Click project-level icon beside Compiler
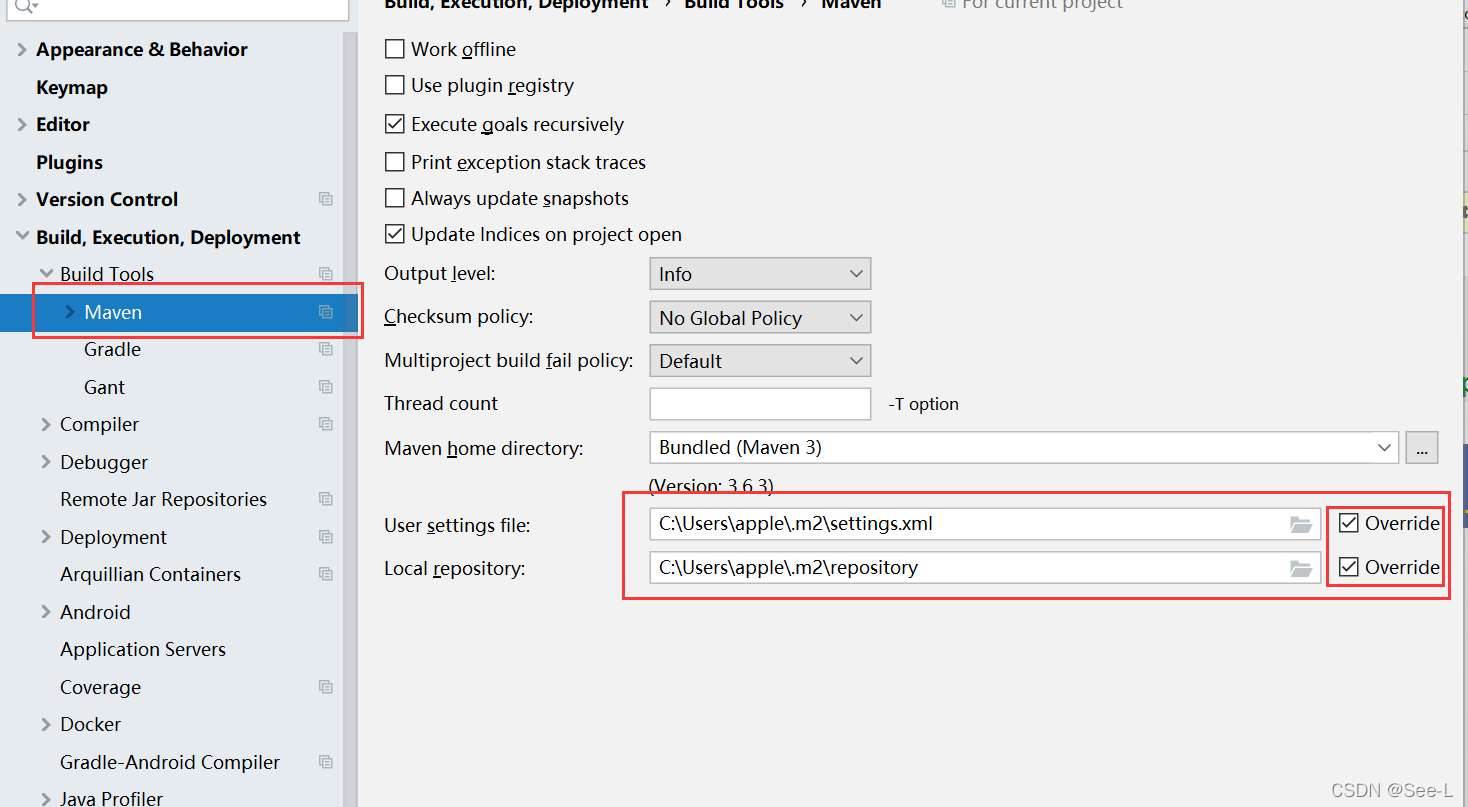 coord(325,424)
